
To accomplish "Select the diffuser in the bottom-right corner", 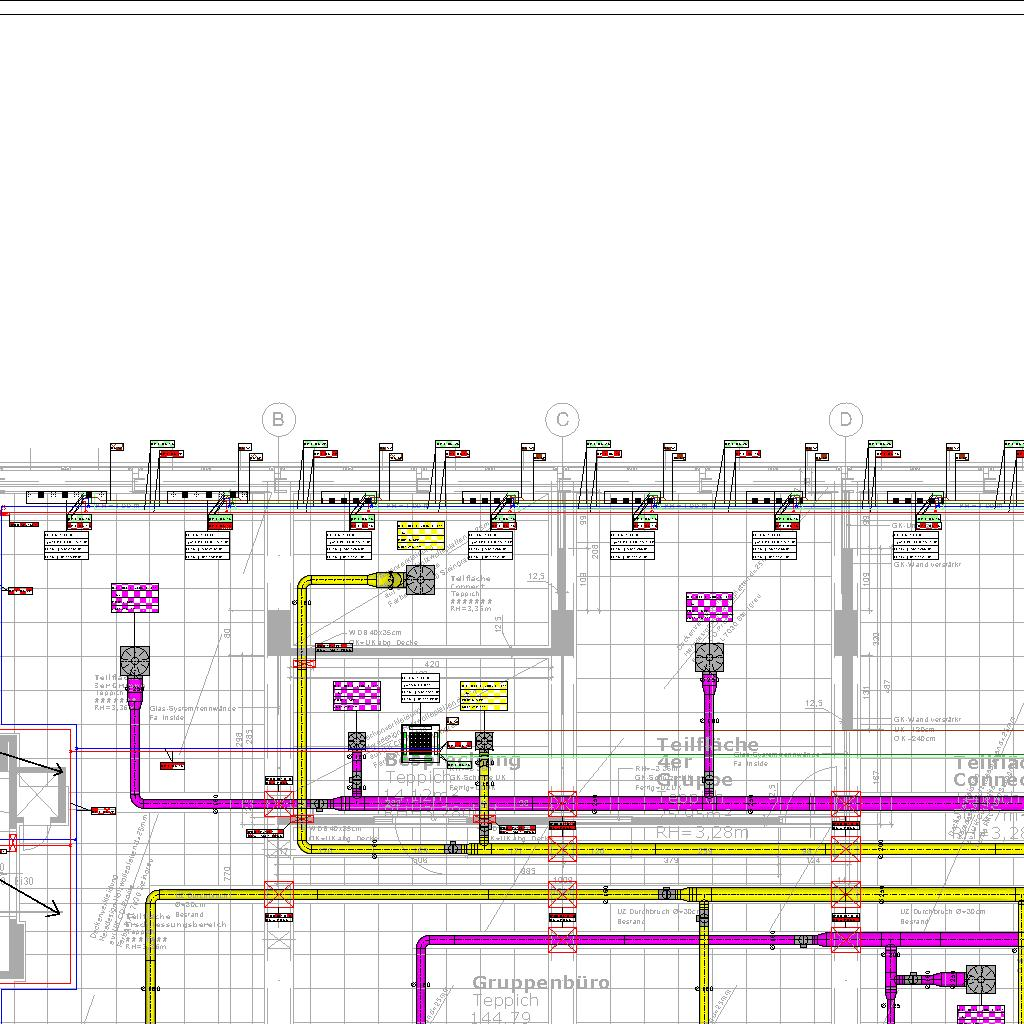I will click(x=980, y=980).
